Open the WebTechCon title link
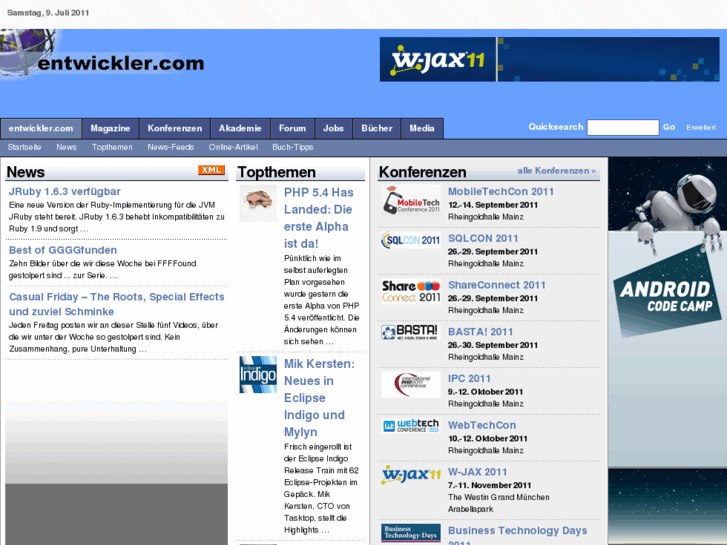The width and height of the screenshot is (727, 545). [x=482, y=425]
